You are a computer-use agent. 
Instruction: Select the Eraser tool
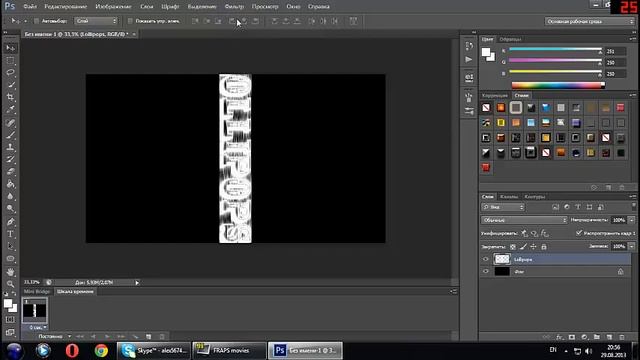tap(11, 171)
